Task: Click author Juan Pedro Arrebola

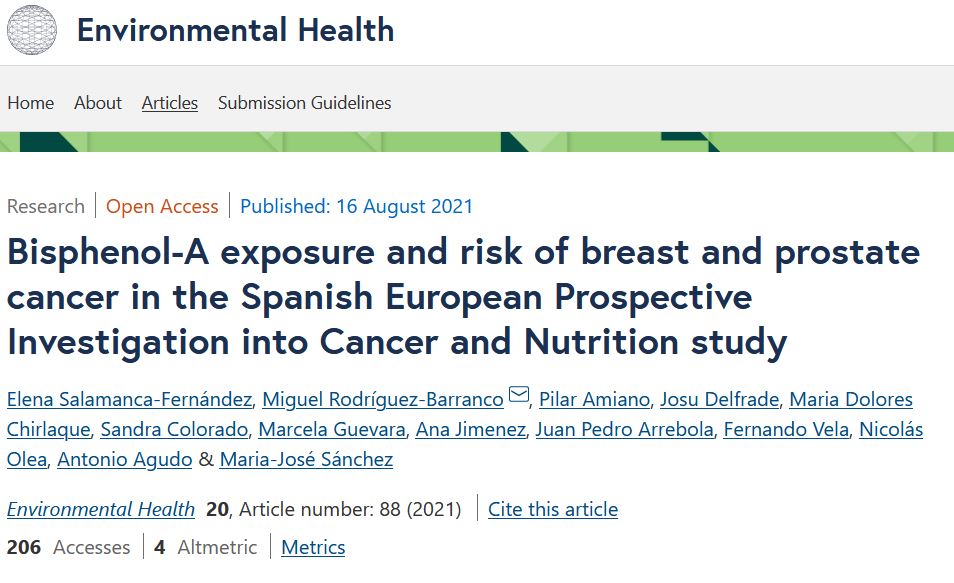Action: [625, 430]
